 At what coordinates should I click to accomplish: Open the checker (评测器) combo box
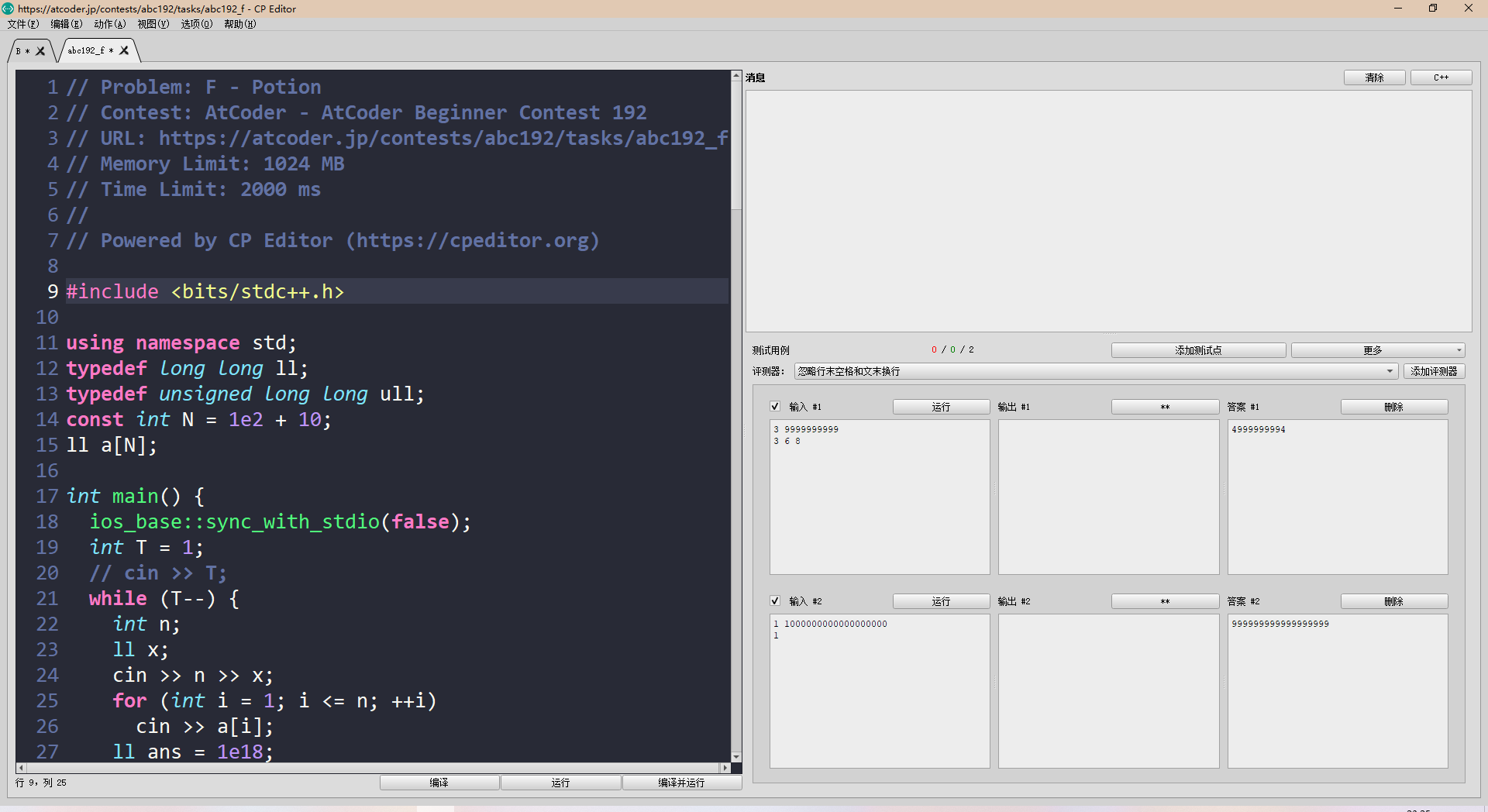coord(1096,371)
